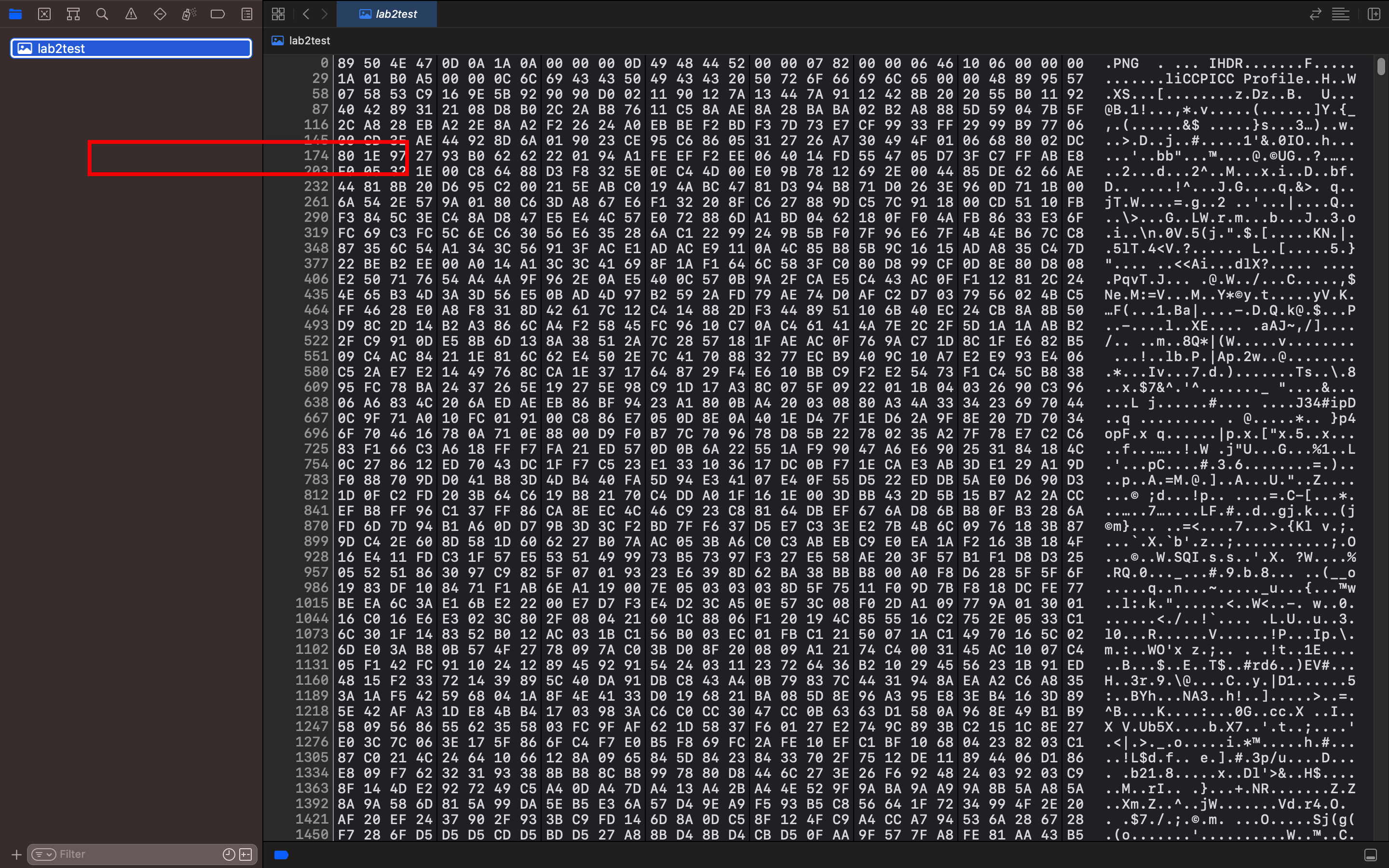1389x868 pixels.
Task: Click the offset label 464
Action: (x=316, y=310)
